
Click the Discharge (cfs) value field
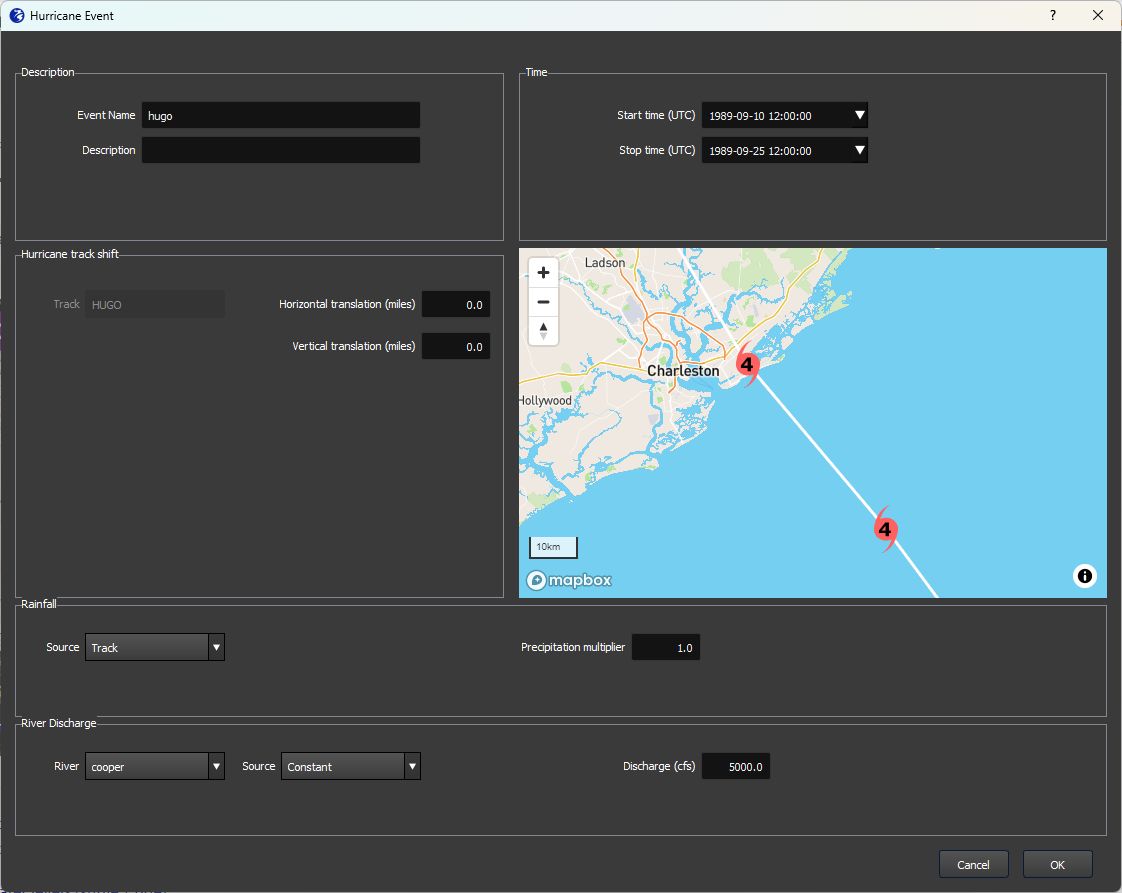pyautogui.click(x=736, y=766)
